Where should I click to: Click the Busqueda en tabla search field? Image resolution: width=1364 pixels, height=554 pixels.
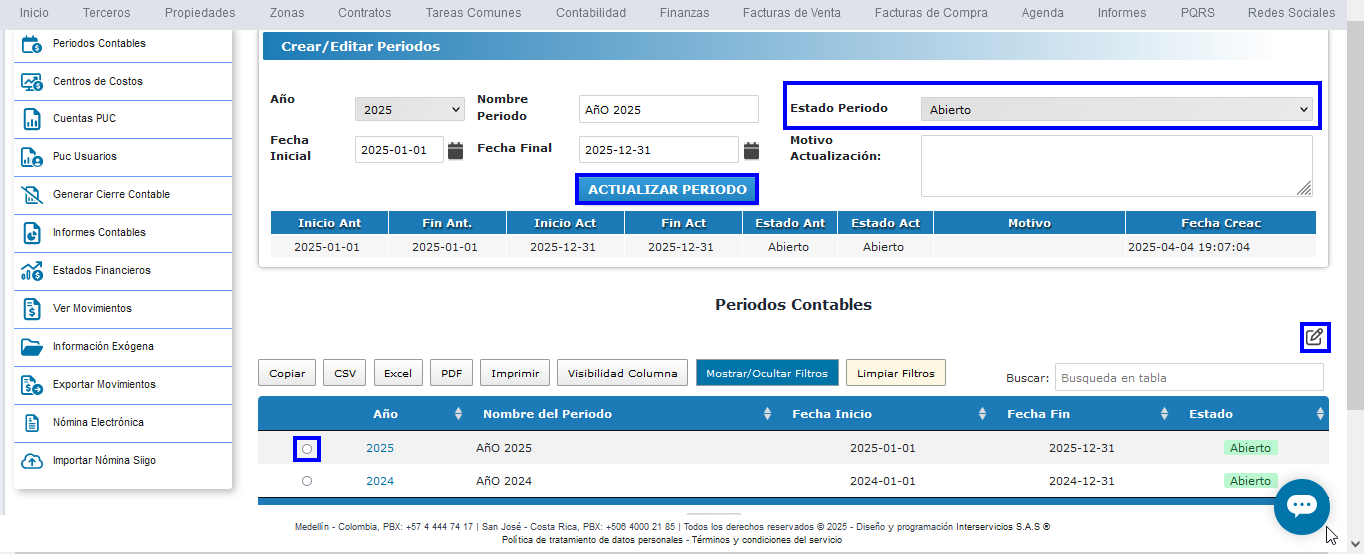point(1189,378)
